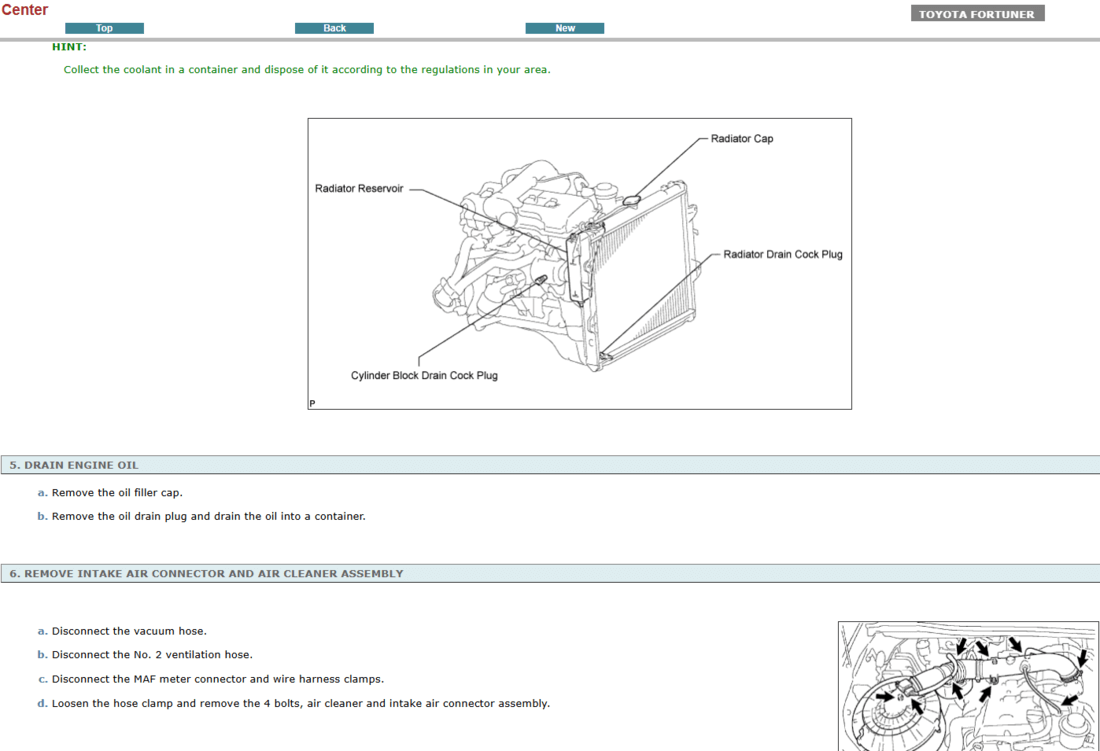The height and width of the screenshot is (751, 1100).
Task: Select the disconnect vacuum hose step
Action: [129, 632]
